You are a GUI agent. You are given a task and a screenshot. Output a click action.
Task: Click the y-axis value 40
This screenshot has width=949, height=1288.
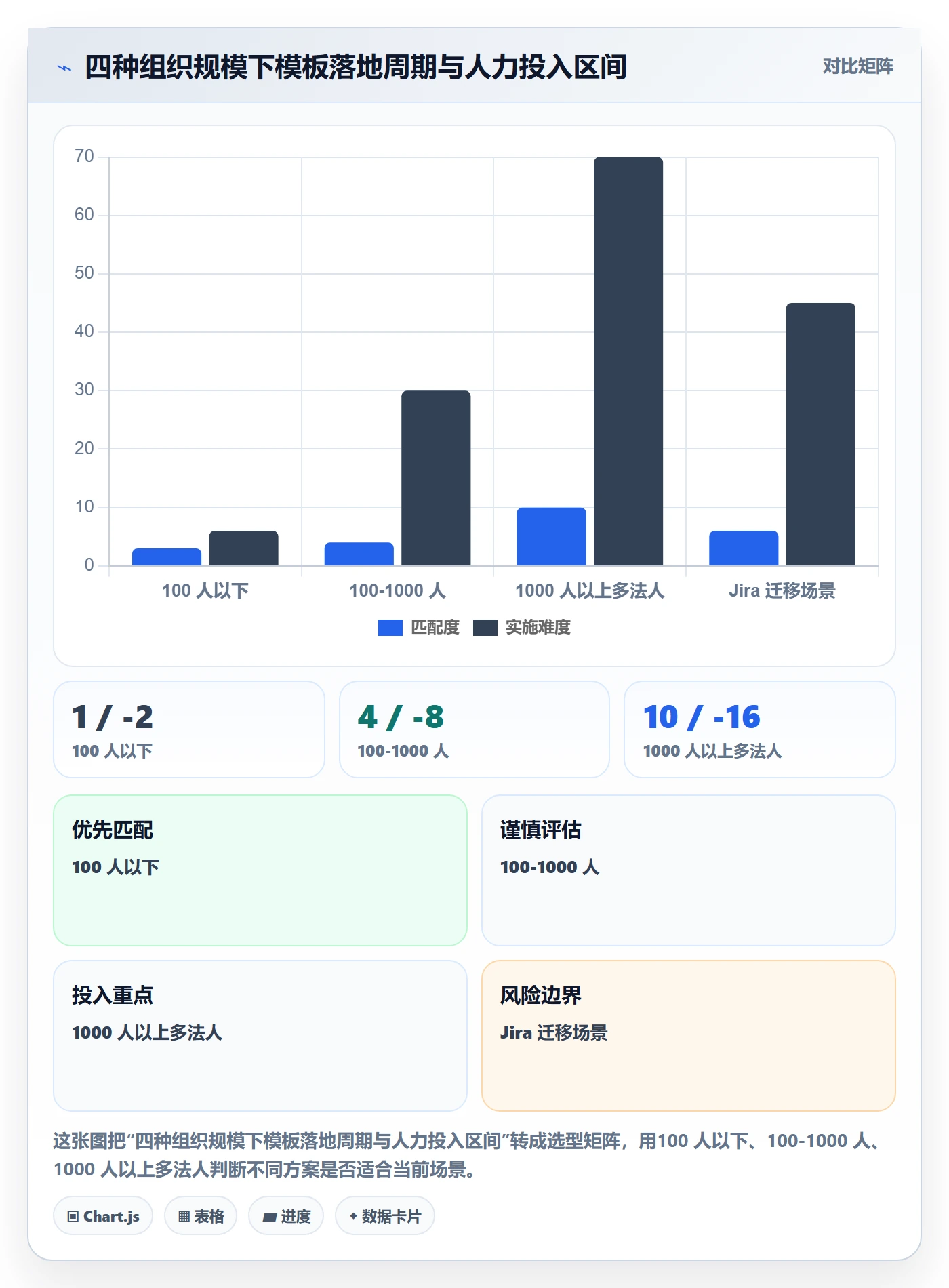coord(85,331)
